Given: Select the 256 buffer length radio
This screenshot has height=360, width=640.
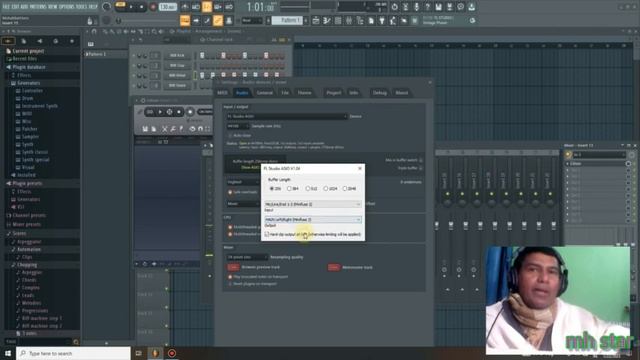Looking at the screenshot, I should pyautogui.click(x=272, y=189).
